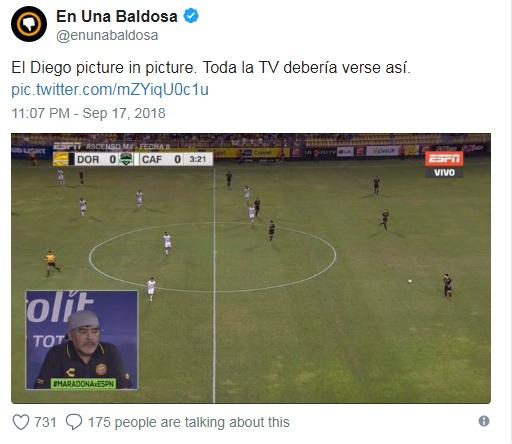The width and height of the screenshot is (512, 444).
Task: Open En Una Baldosa display name
Action: coord(117,16)
